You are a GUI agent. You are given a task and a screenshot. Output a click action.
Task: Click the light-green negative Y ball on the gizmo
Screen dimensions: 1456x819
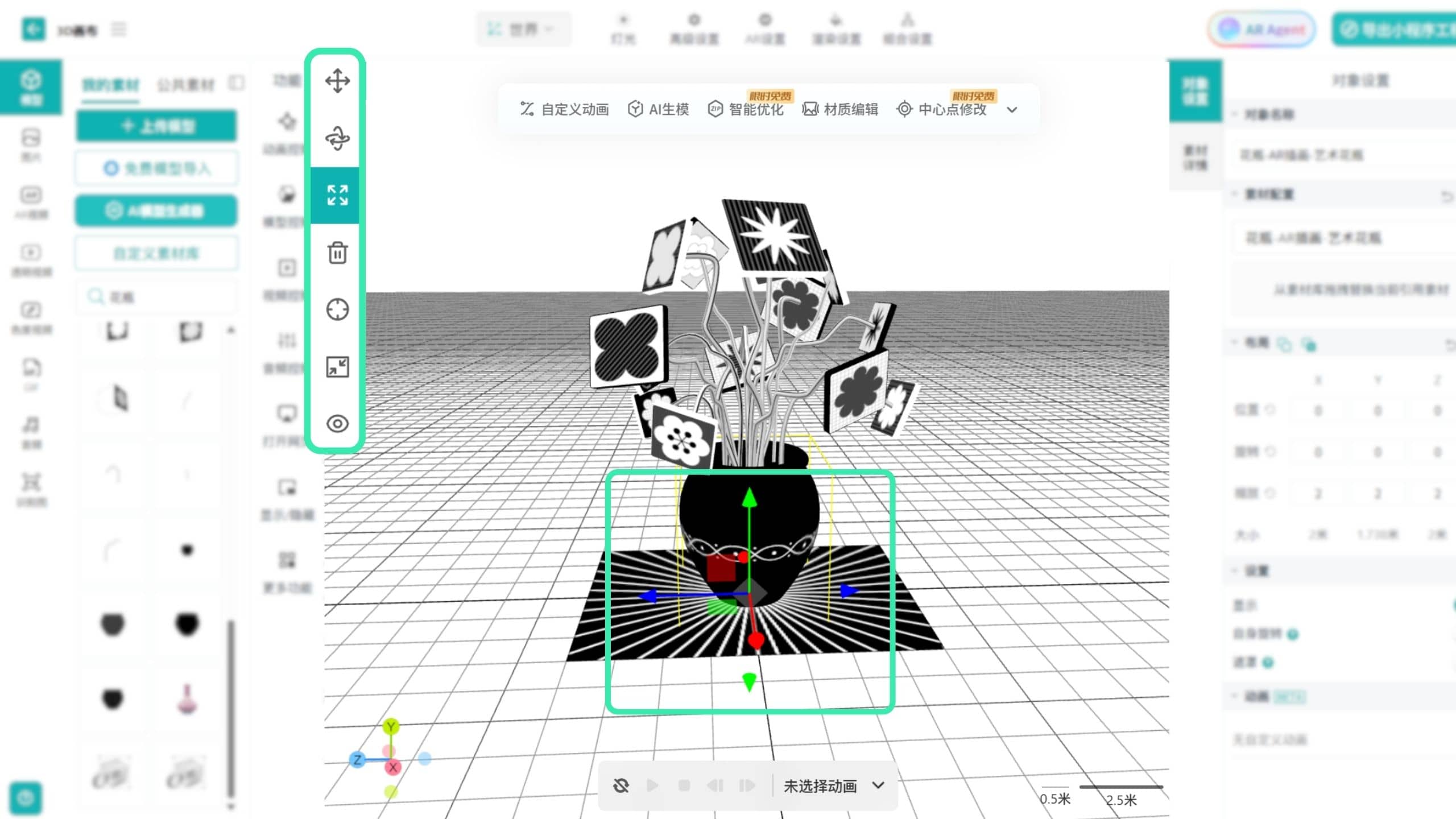[x=391, y=791]
